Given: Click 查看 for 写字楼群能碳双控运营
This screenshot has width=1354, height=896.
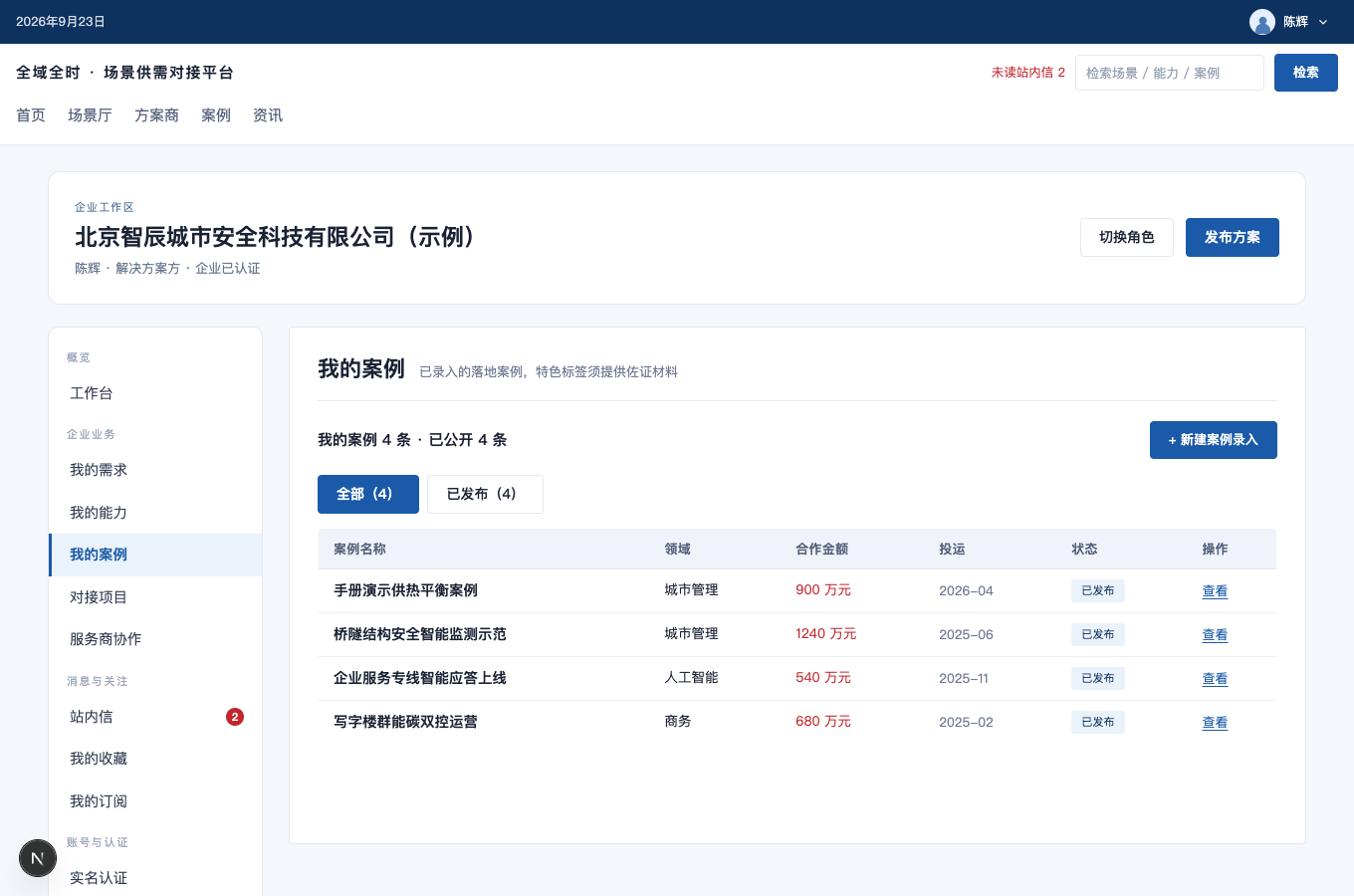Looking at the screenshot, I should (1215, 723).
